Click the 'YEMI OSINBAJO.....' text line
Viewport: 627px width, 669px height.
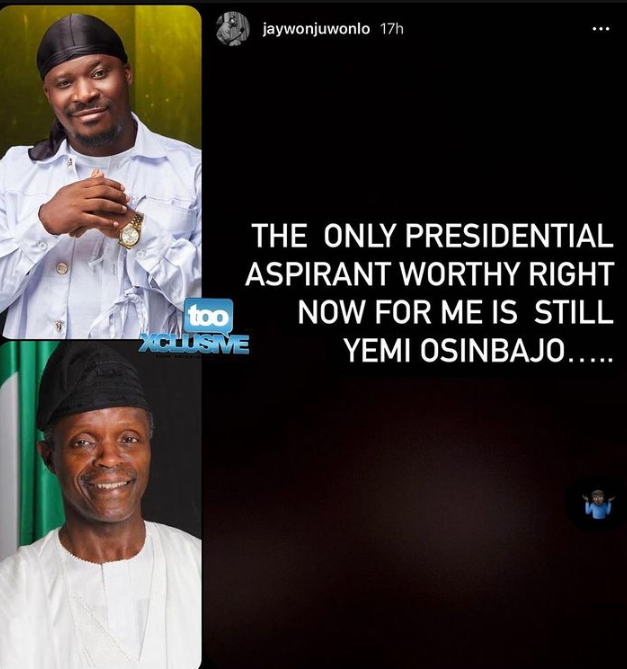[478, 351]
